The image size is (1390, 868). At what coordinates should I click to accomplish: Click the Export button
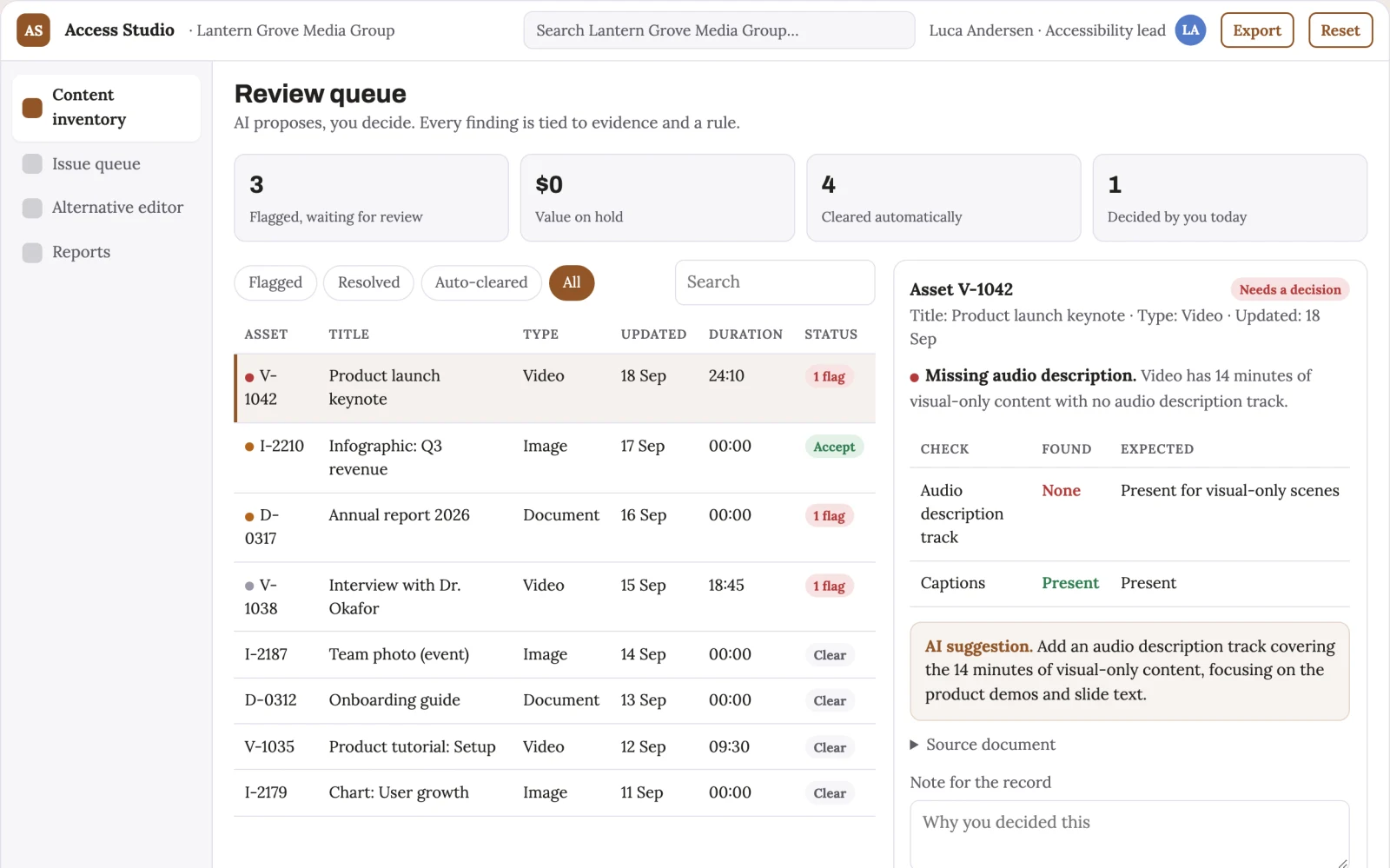click(x=1257, y=30)
